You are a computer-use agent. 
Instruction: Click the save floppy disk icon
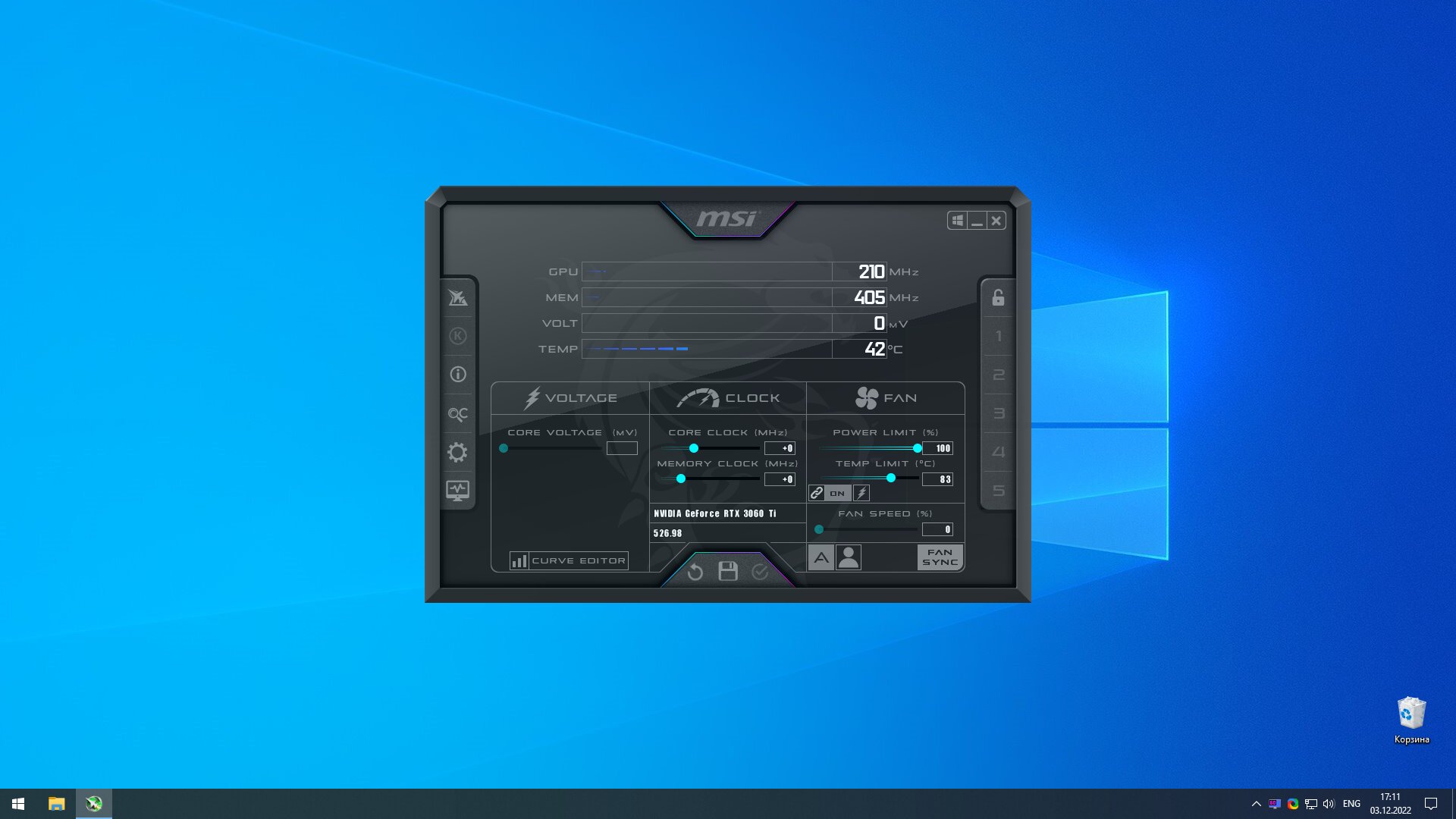728,571
